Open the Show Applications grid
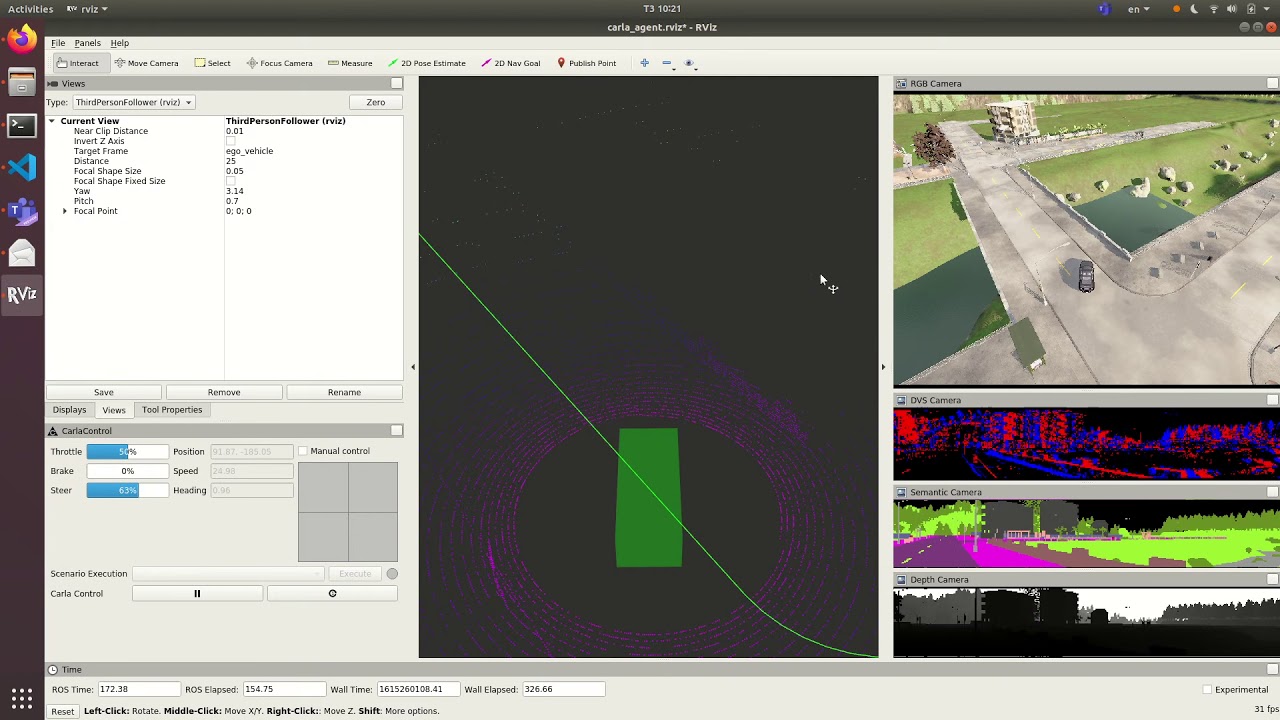 [x=22, y=698]
